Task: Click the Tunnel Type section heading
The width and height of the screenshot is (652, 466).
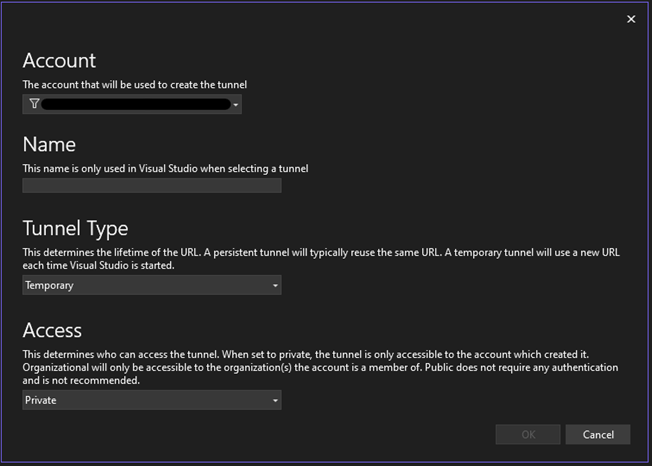Action: pos(75,228)
